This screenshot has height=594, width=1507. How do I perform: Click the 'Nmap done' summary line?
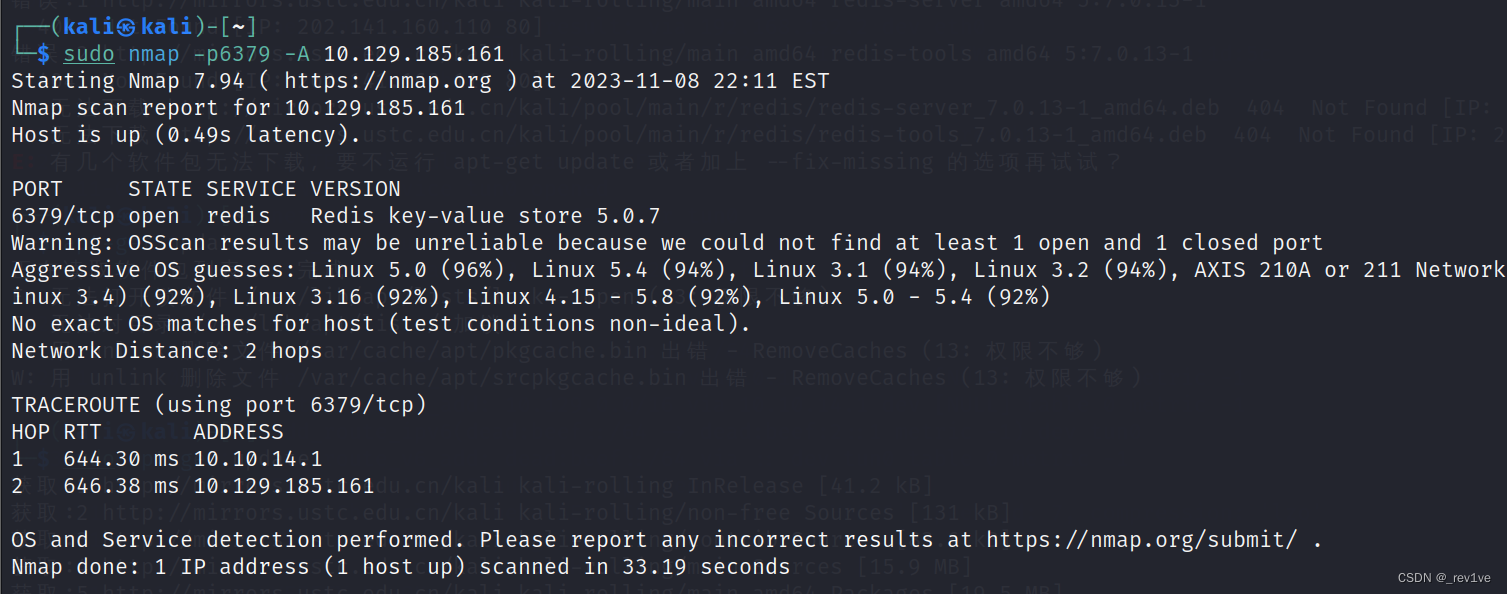tap(400, 567)
